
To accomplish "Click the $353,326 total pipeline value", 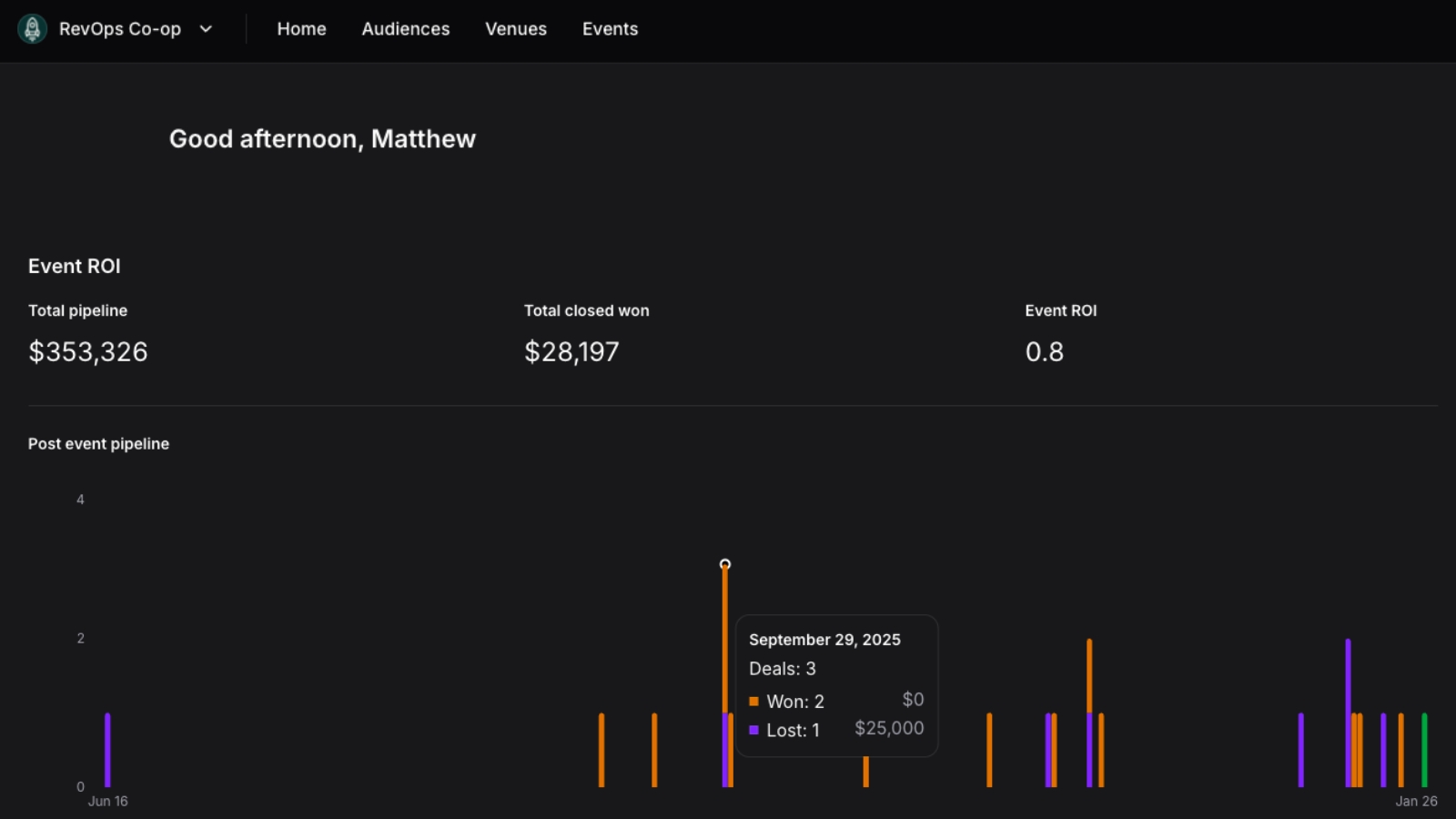I will coord(88,351).
